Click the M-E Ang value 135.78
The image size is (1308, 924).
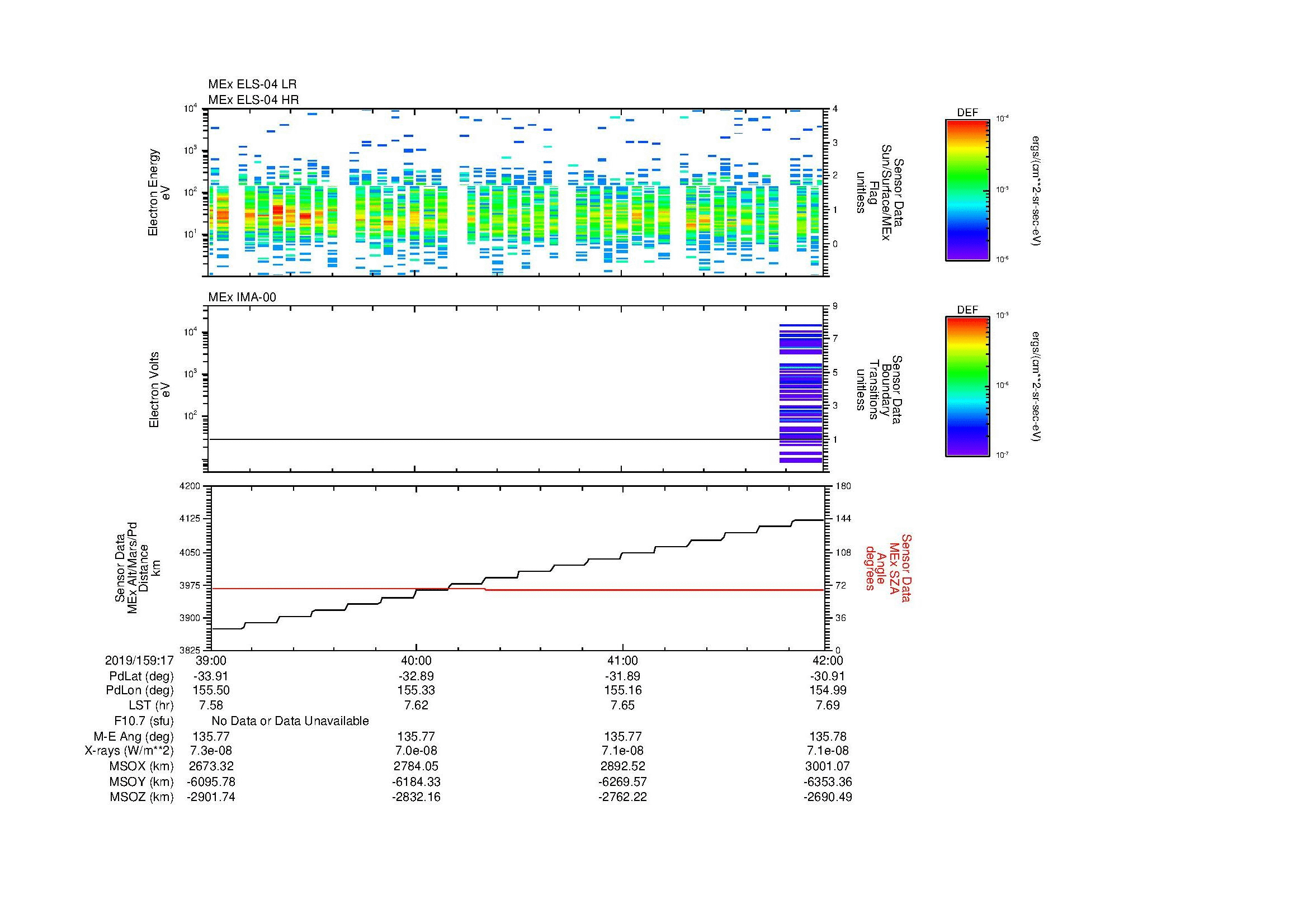tap(828, 737)
